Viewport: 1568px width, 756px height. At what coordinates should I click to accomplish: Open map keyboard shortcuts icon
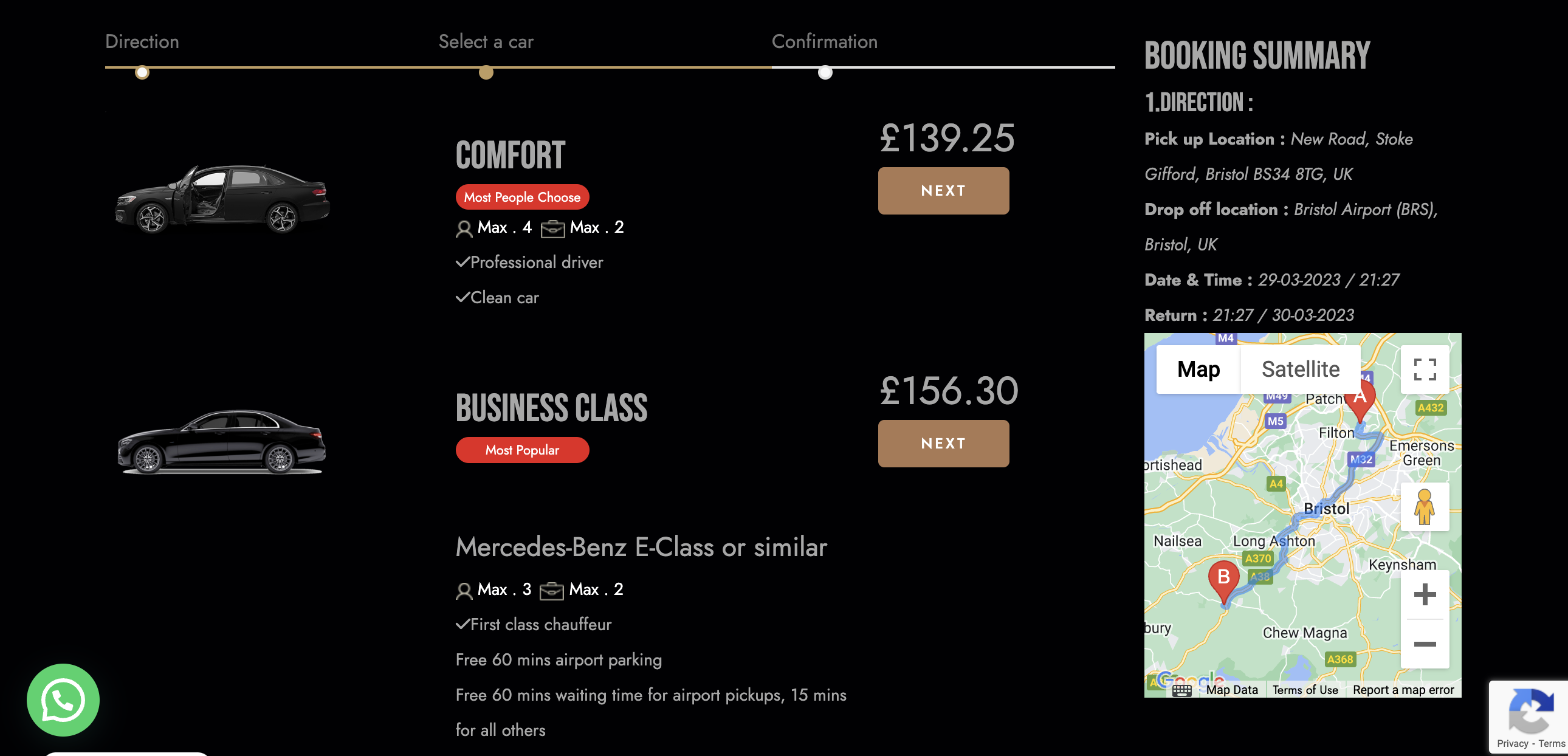[x=1181, y=690]
